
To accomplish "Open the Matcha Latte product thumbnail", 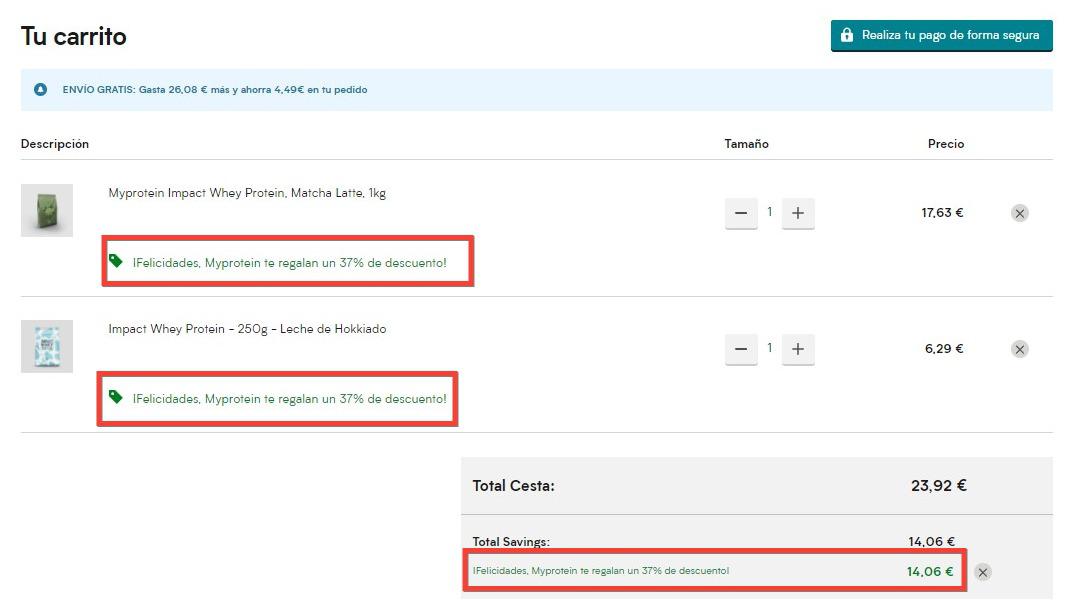I will pos(47,210).
